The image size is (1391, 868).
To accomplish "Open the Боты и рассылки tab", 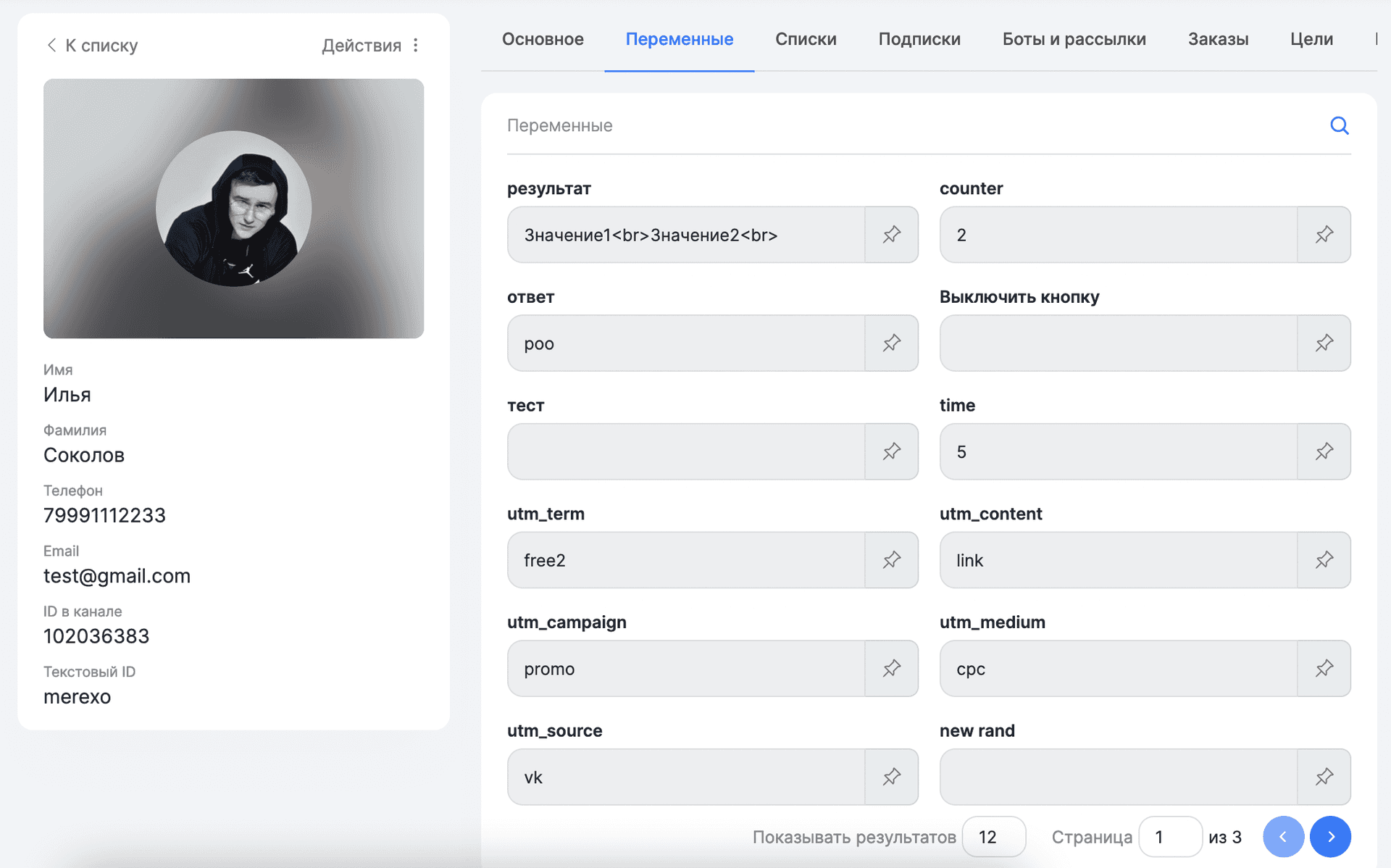I will pos(1074,39).
